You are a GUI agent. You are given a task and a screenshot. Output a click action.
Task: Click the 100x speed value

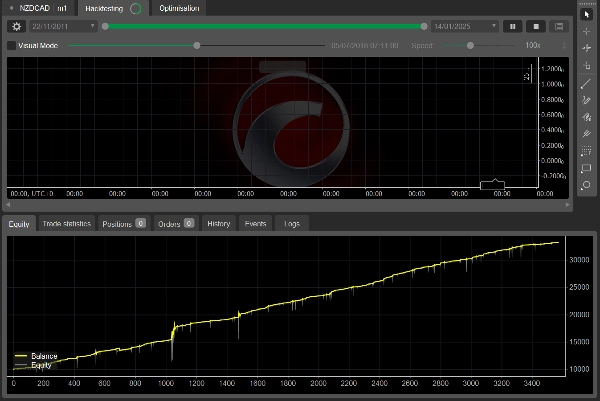pos(533,46)
